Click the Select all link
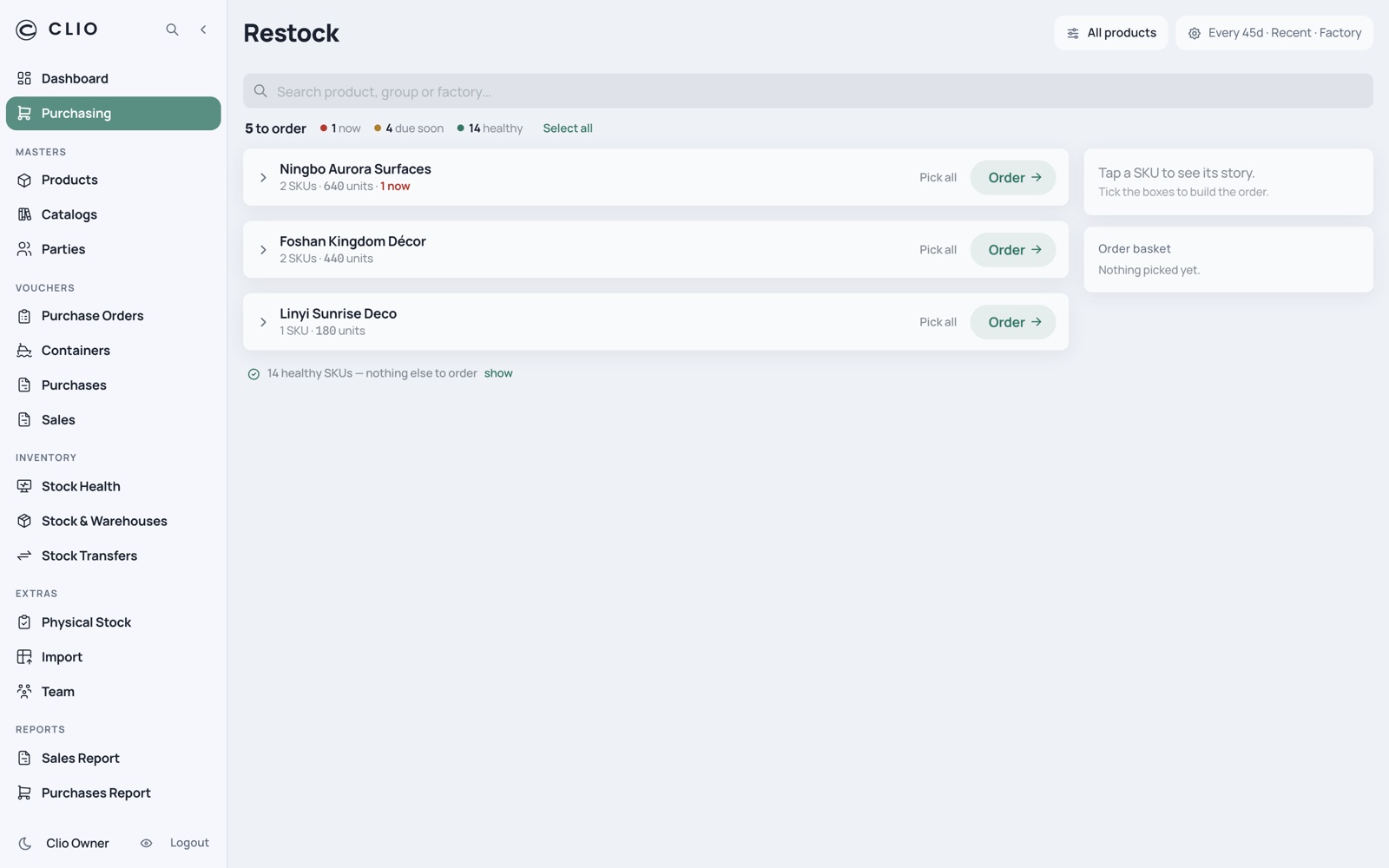This screenshot has width=1389, height=868. [568, 128]
